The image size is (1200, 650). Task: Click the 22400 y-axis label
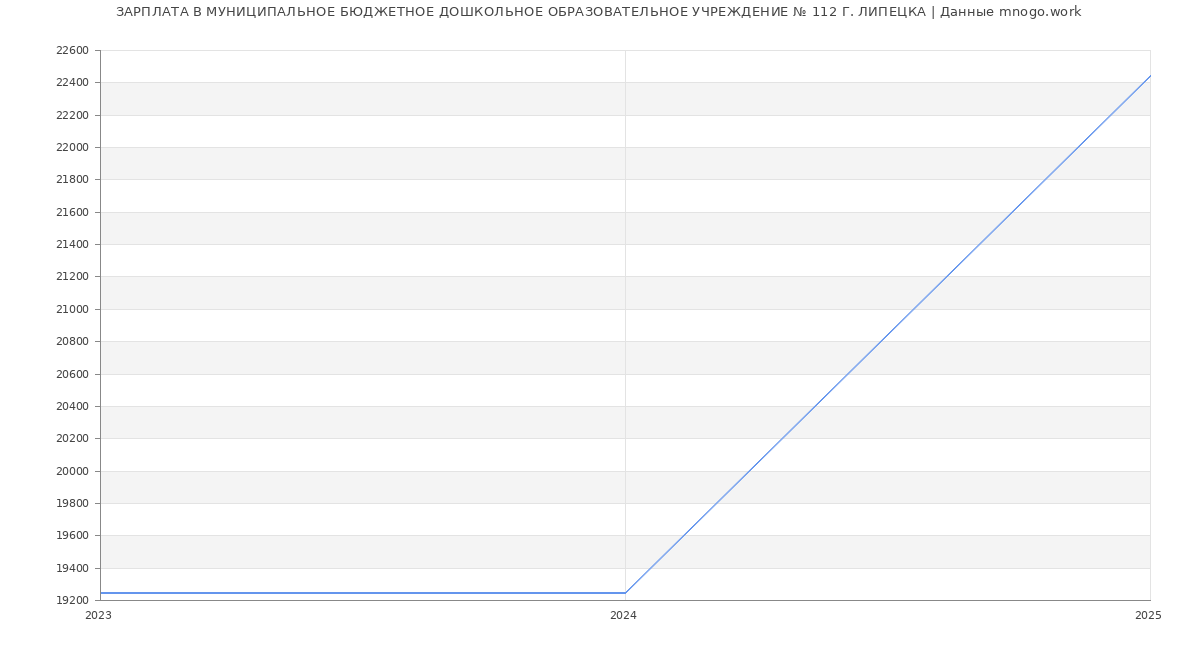pyautogui.click(x=72, y=83)
